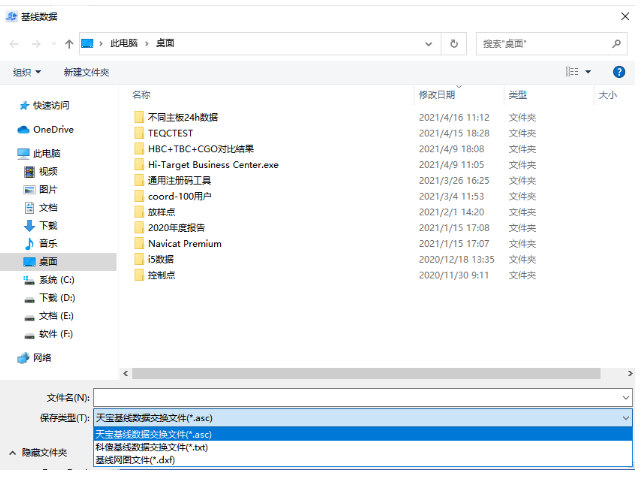Select folder icon of coord-100用户
The height and width of the screenshot is (481, 641).
(x=139, y=196)
